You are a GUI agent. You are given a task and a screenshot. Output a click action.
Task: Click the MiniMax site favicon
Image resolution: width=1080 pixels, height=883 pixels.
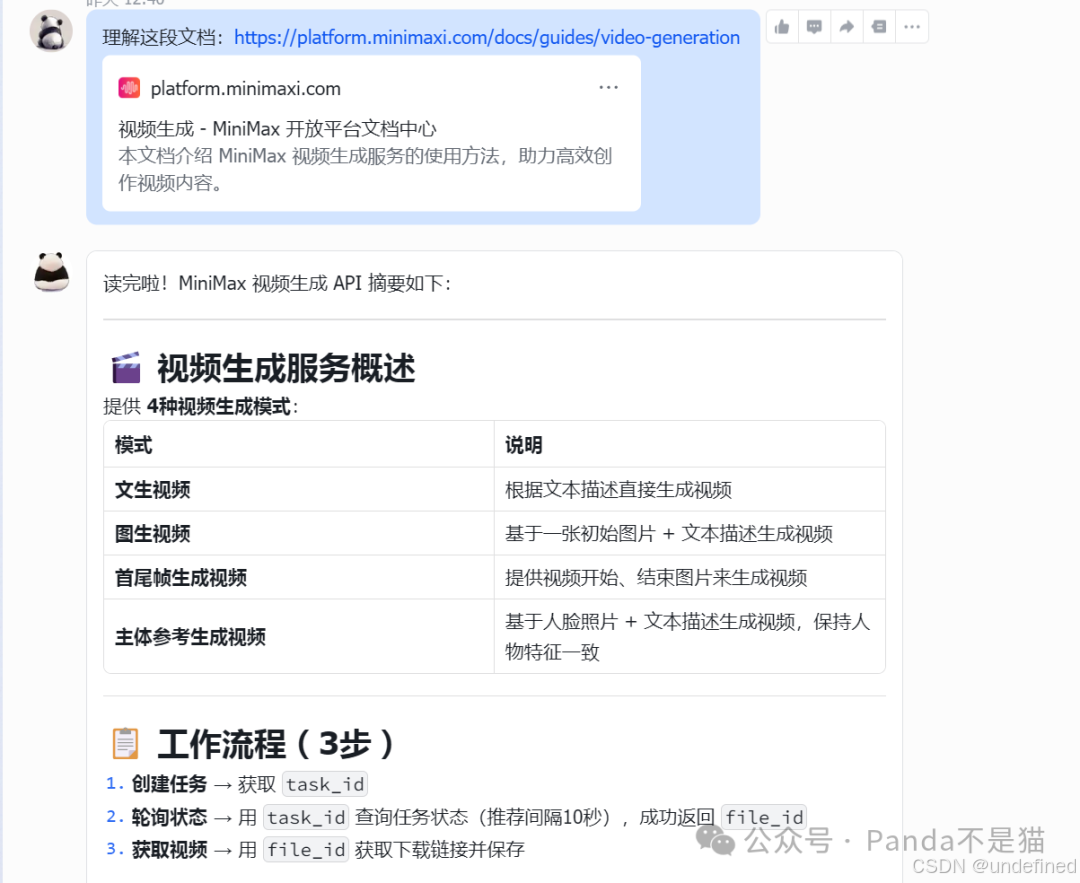click(x=129, y=88)
